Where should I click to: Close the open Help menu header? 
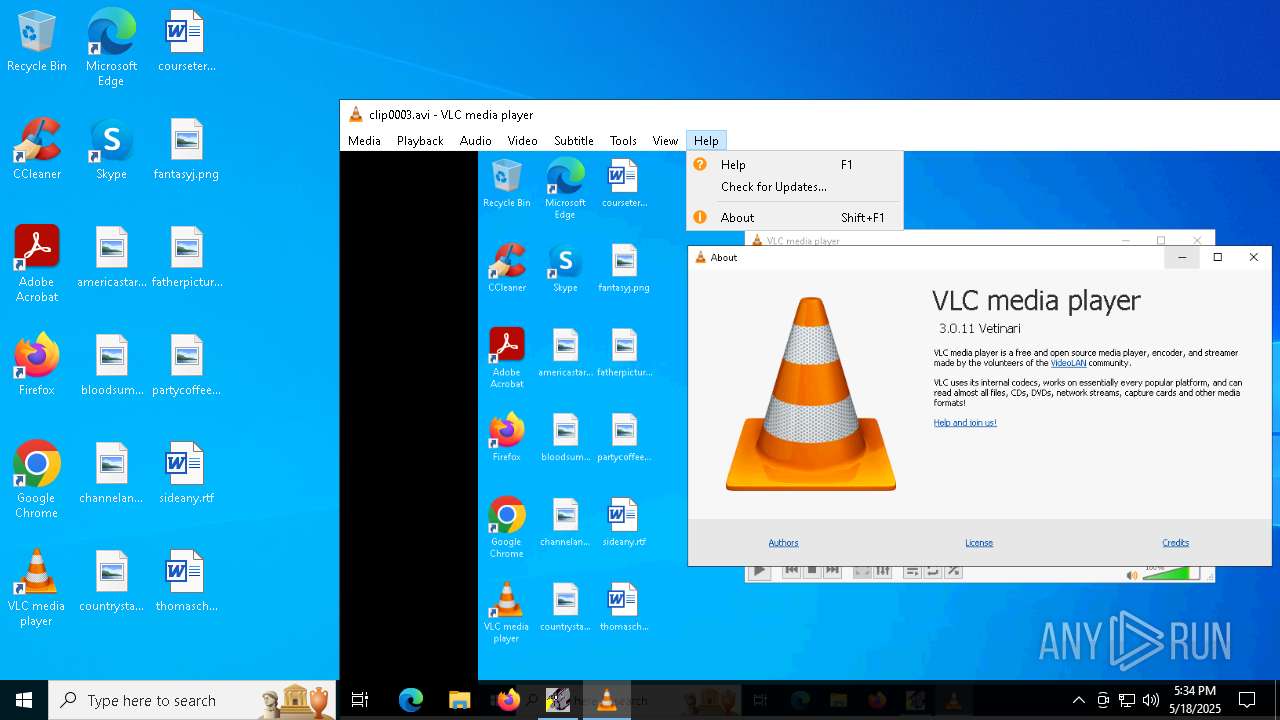coord(706,141)
